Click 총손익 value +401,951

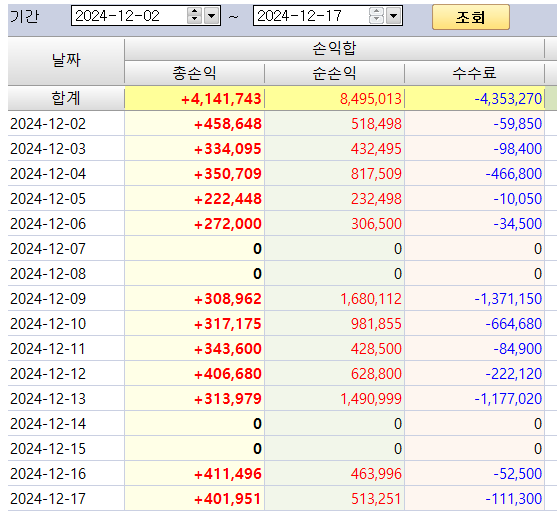(x=228, y=499)
